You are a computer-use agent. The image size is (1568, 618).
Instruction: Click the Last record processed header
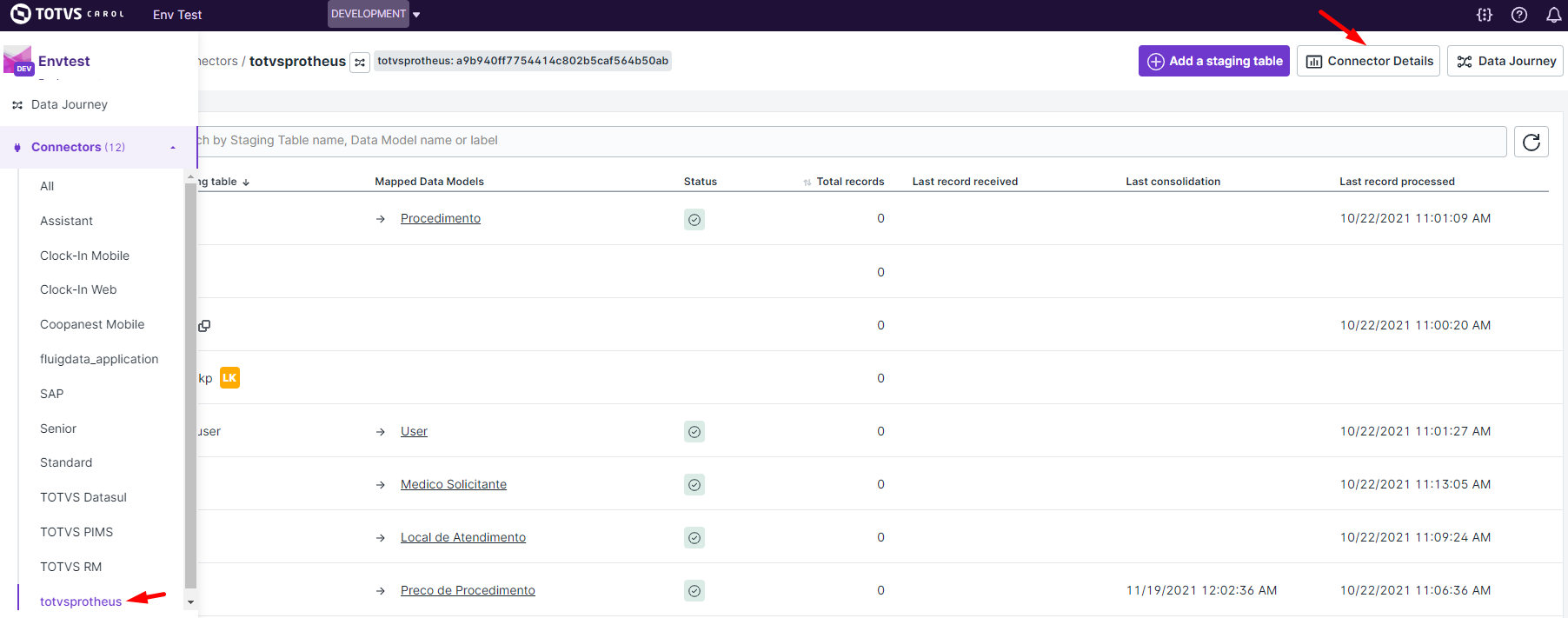pyautogui.click(x=1397, y=182)
